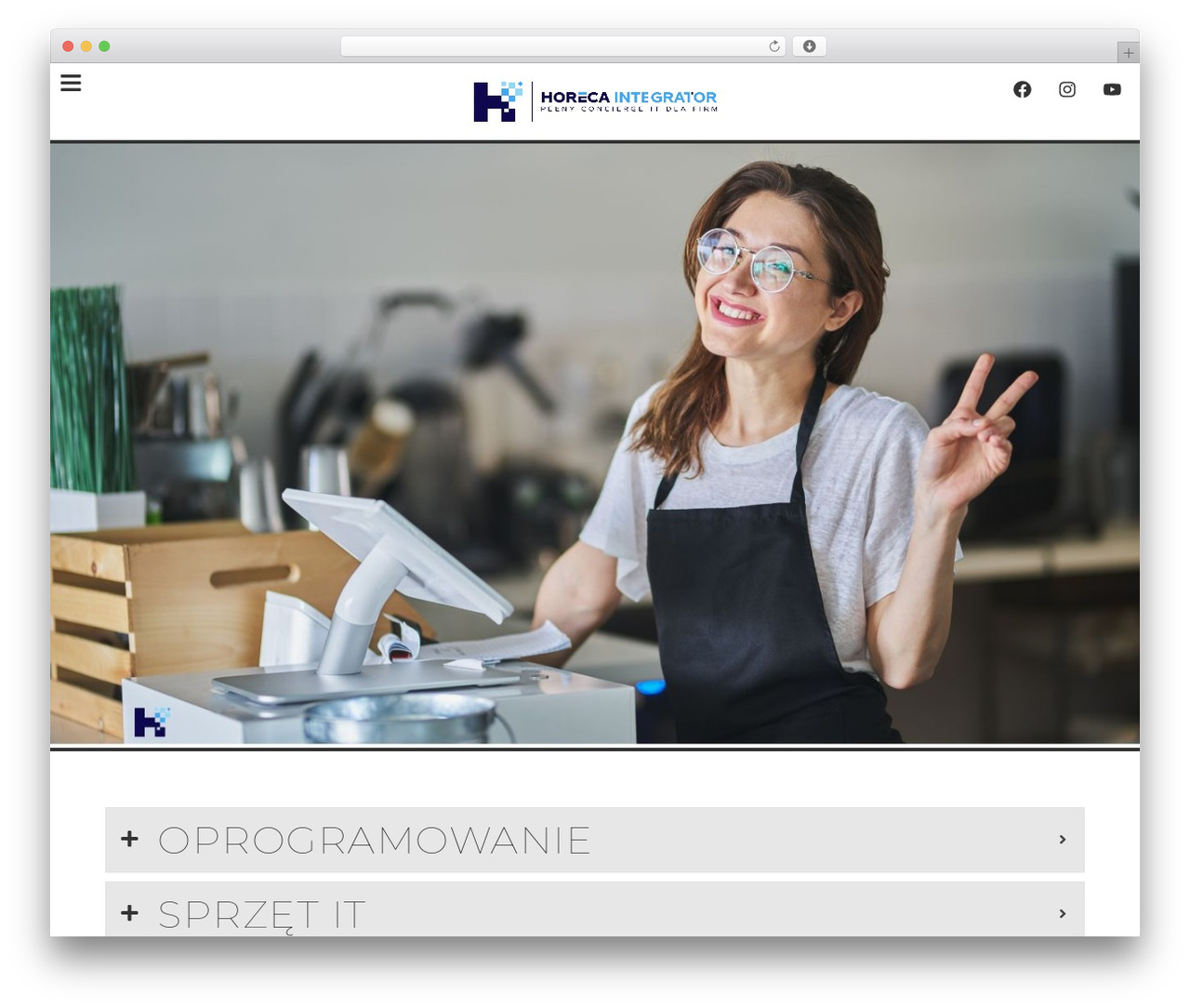The height and width of the screenshot is (1008, 1190).
Task: Click the OPROGRAMOWANIE chevron arrow
Action: pos(1062,839)
